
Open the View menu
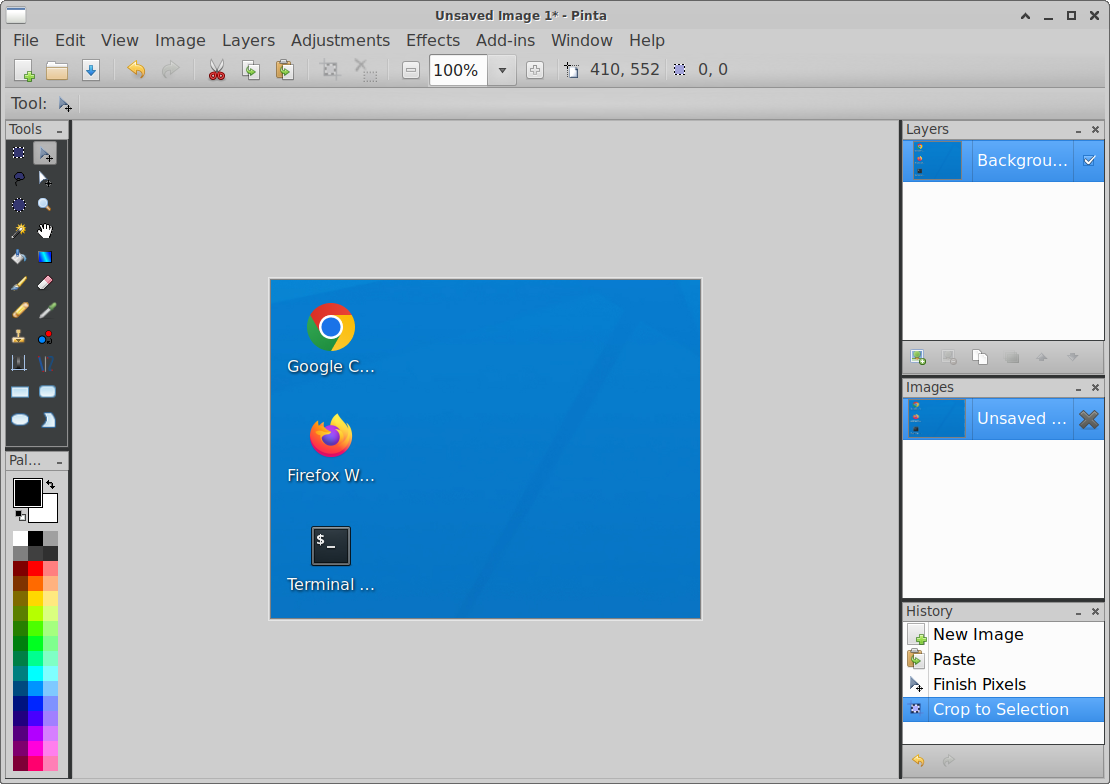pos(120,40)
